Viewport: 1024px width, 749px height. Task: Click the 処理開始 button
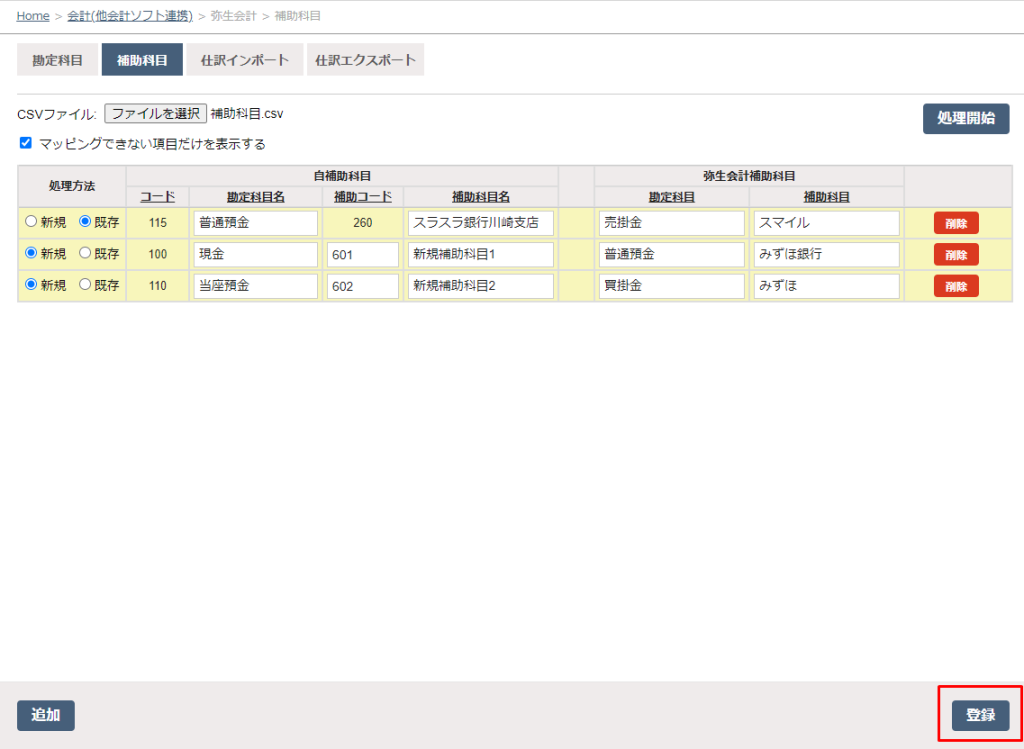click(966, 119)
